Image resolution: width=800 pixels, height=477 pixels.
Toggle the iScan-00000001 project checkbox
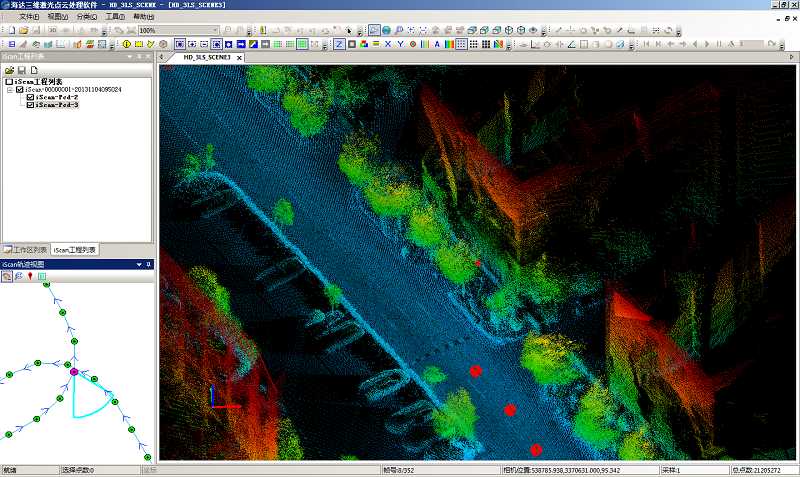(x=19, y=89)
